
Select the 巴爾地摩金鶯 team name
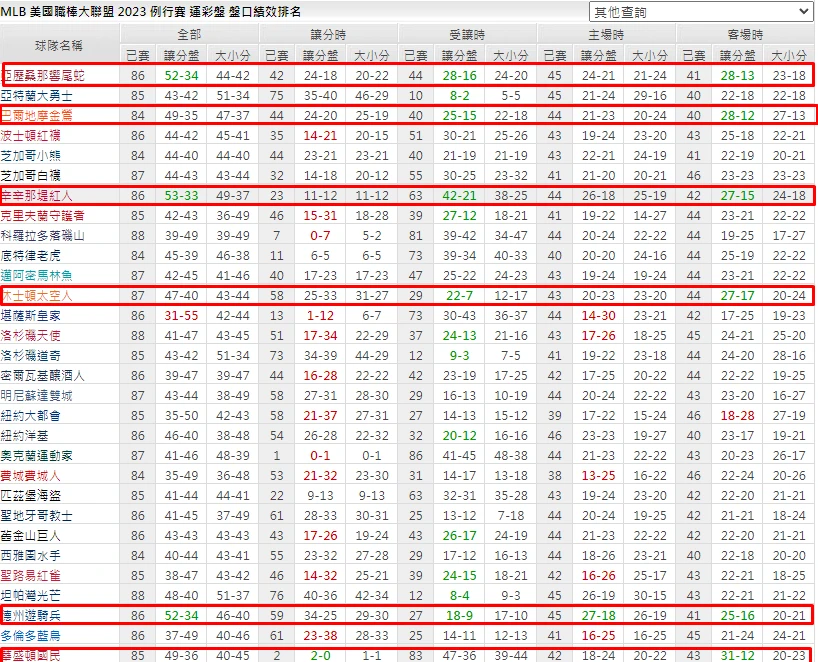[37, 116]
